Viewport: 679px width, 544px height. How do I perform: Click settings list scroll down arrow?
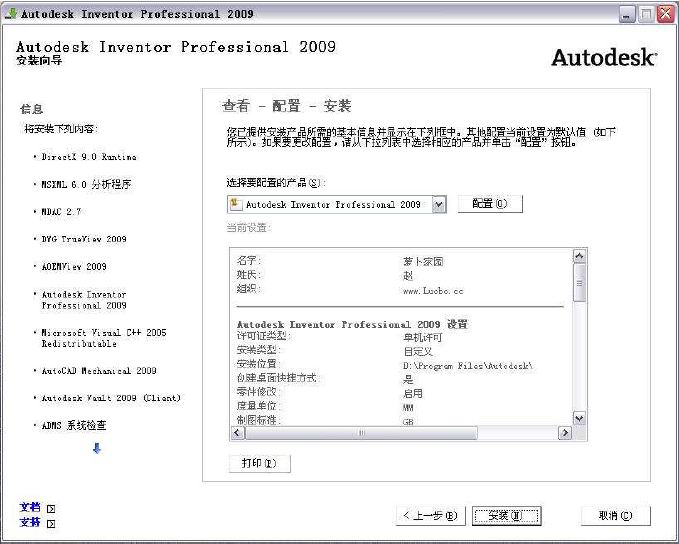tap(579, 418)
